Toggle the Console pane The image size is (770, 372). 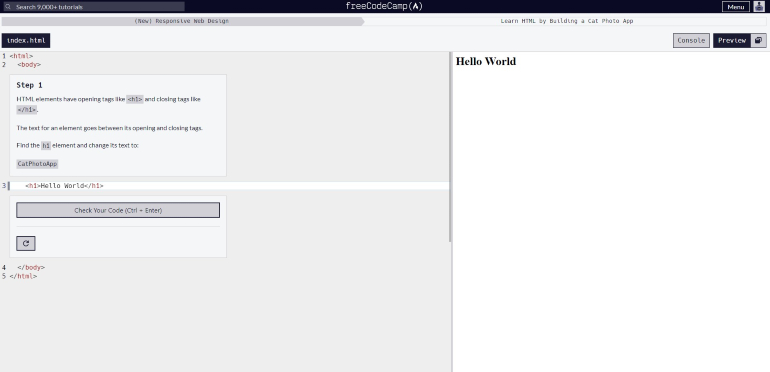[691, 41]
